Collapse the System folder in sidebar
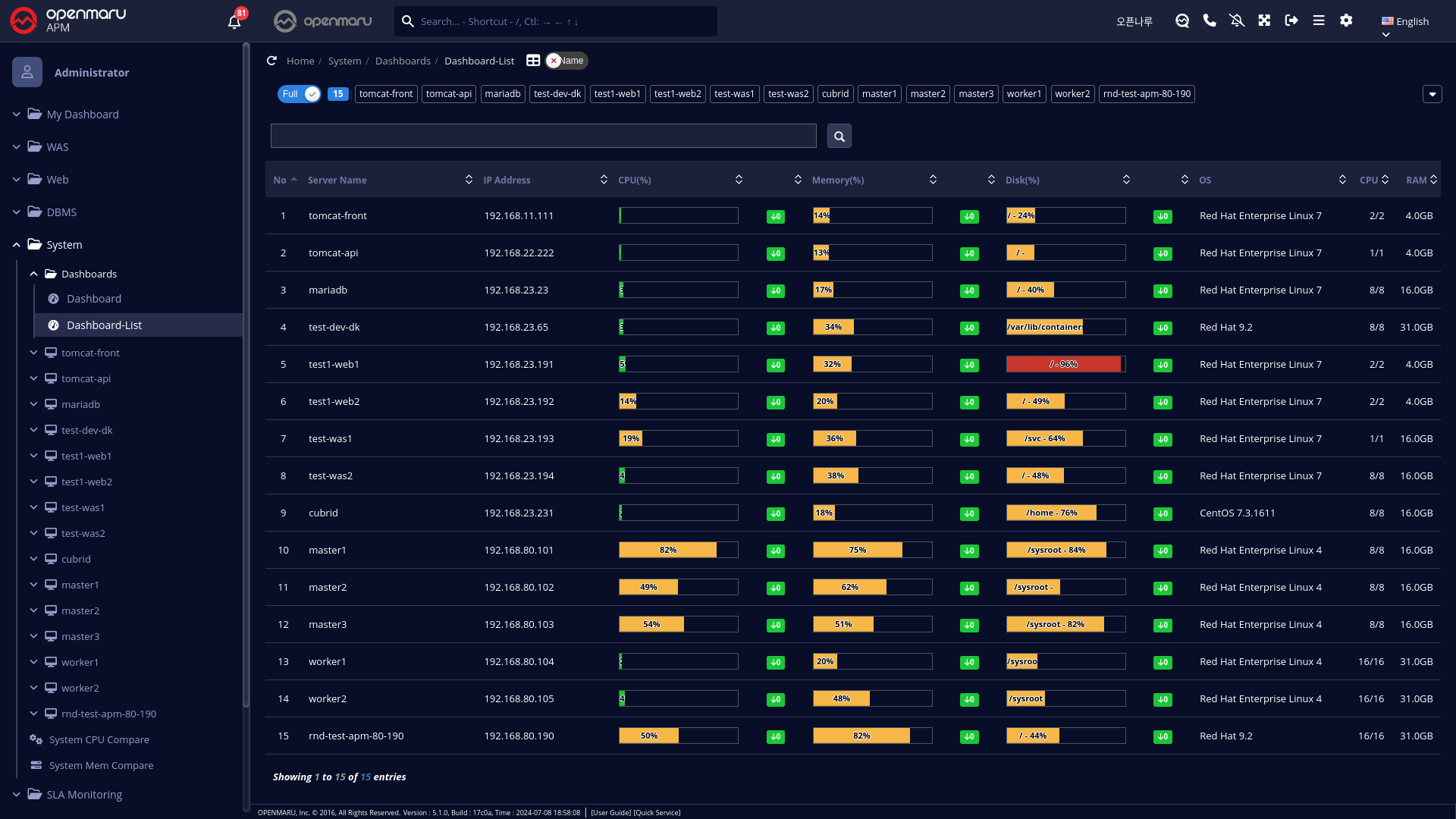The width and height of the screenshot is (1456, 819). 64,245
